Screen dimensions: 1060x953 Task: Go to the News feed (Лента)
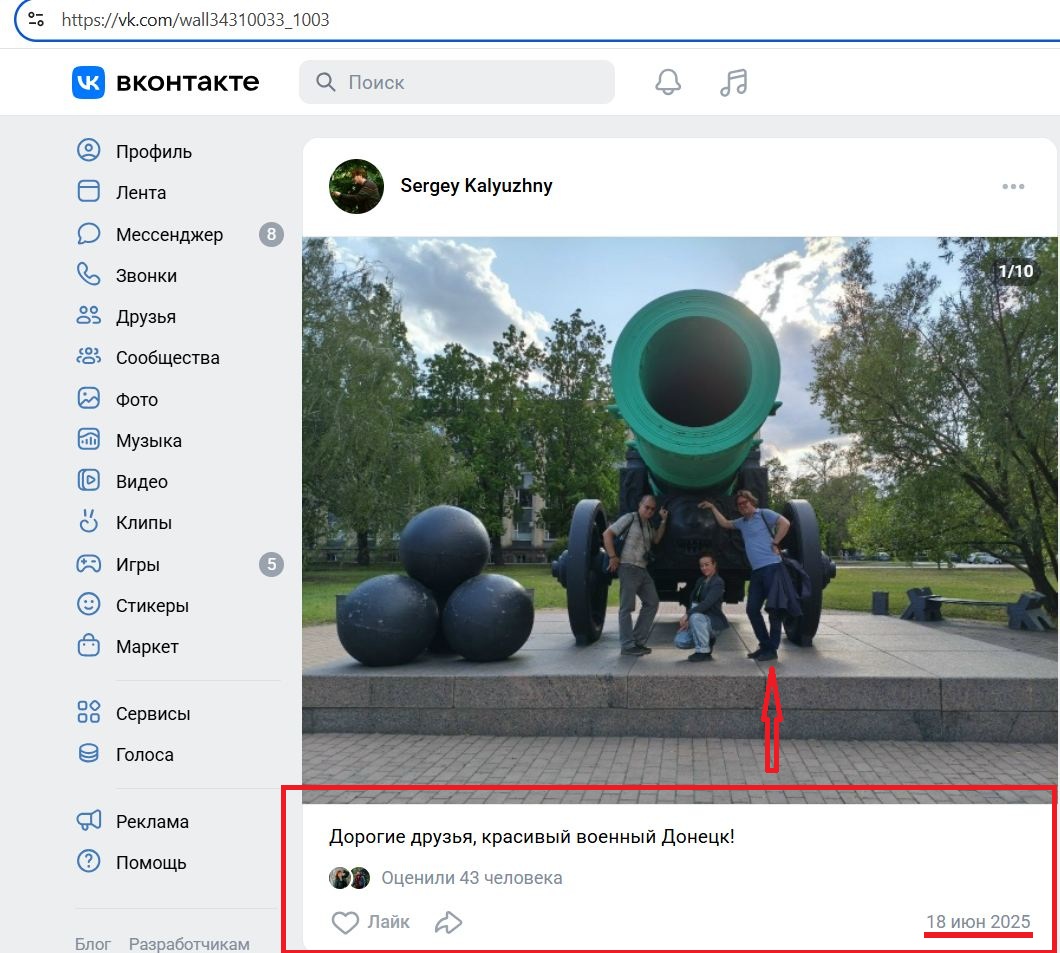click(x=141, y=193)
